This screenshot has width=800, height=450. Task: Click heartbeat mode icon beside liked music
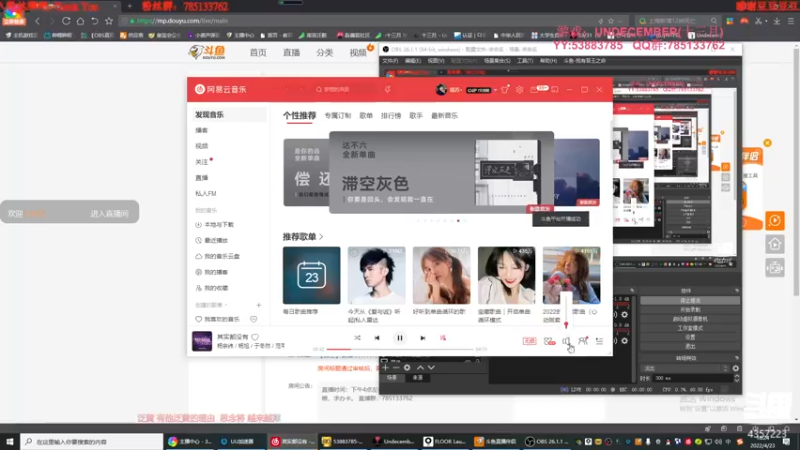pyautogui.click(x=254, y=319)
